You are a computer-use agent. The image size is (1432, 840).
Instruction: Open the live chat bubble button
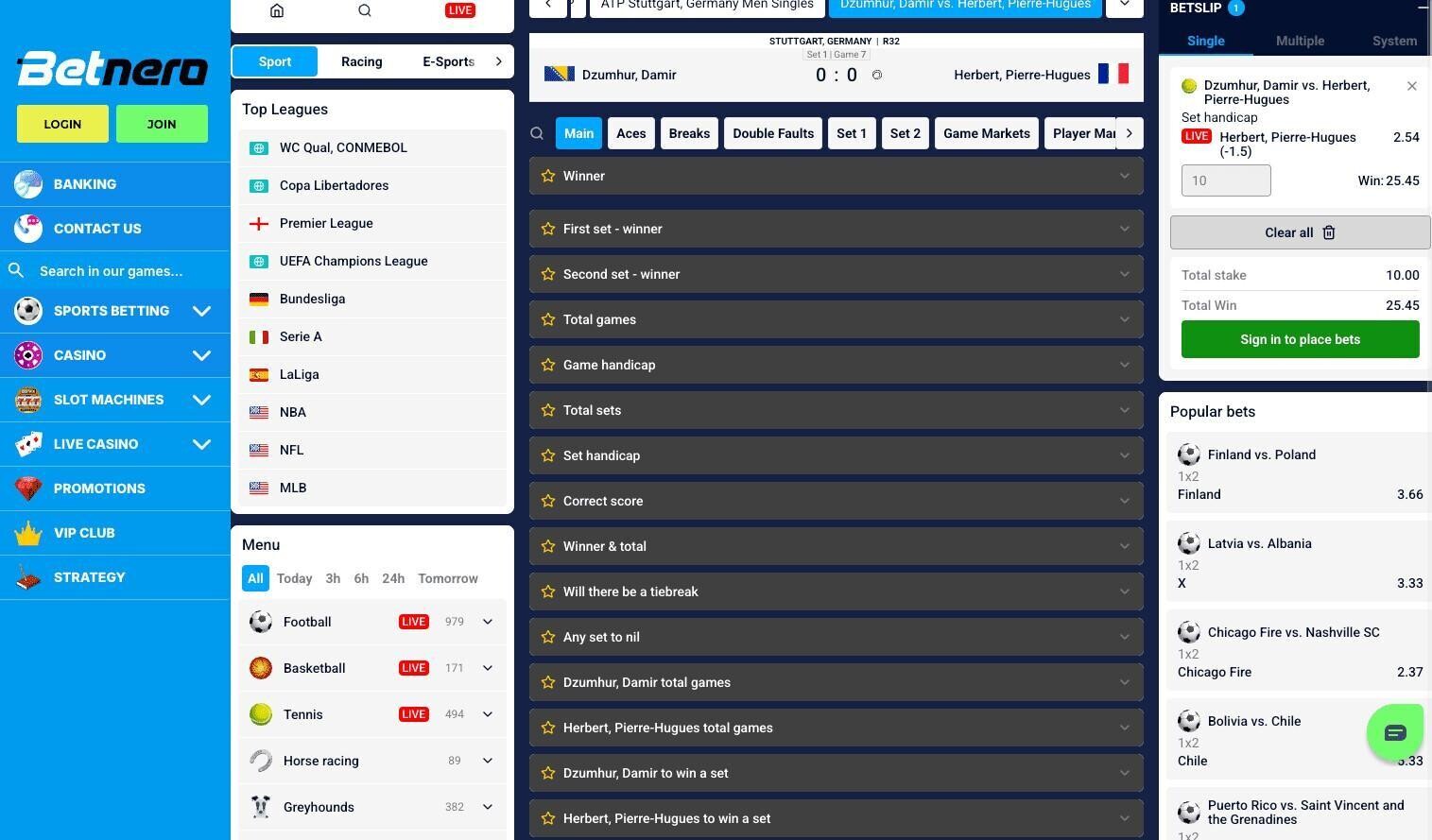[1395, 732]
